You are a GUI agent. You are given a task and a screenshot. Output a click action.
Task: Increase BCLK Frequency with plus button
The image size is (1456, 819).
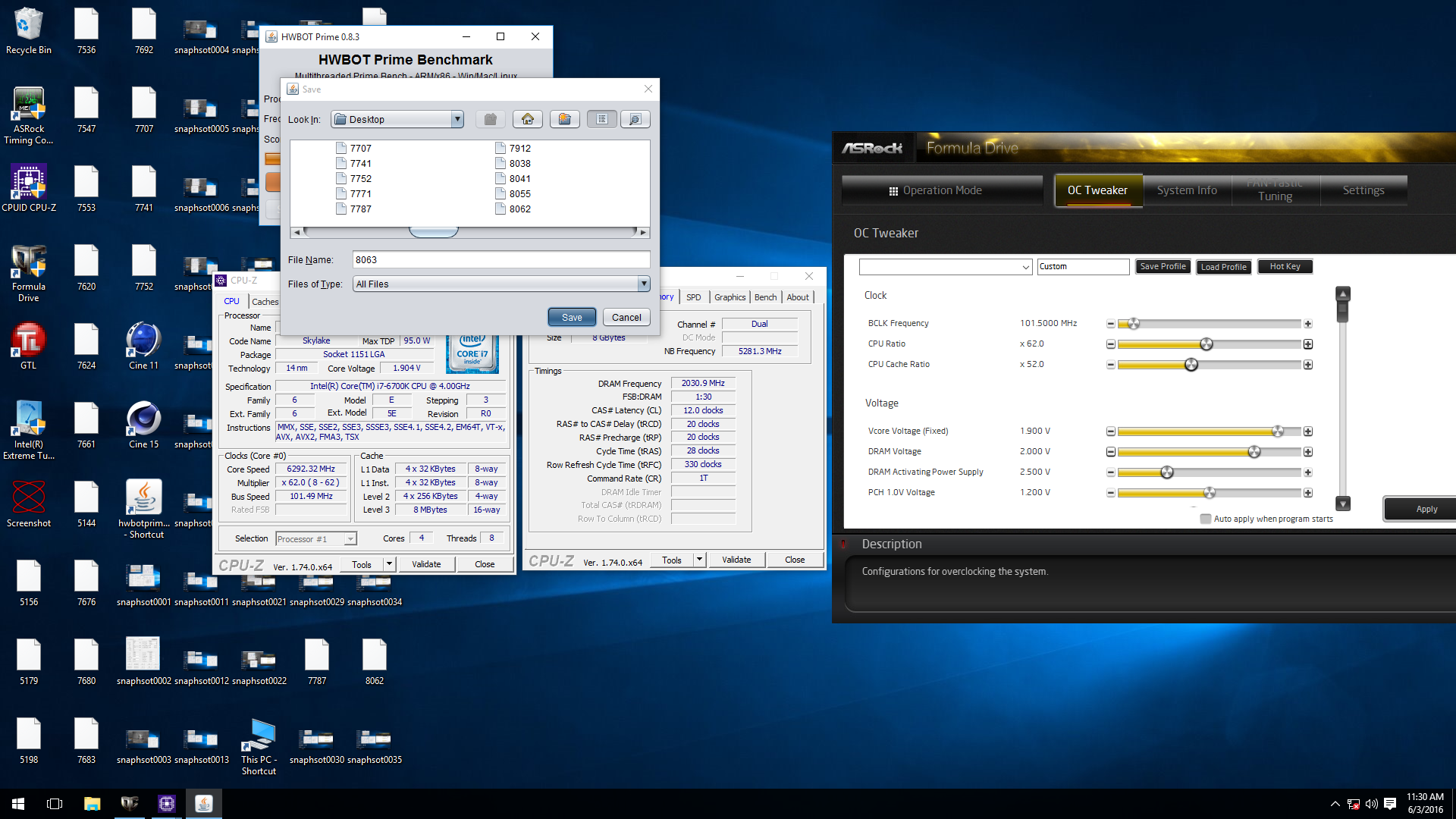coord(1308,324)
